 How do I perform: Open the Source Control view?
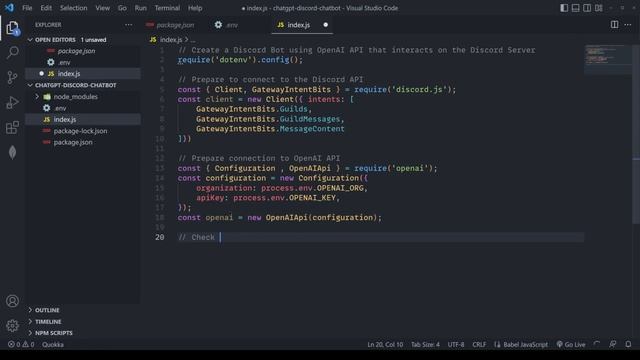pyautogui.click(x=13, y=77)
